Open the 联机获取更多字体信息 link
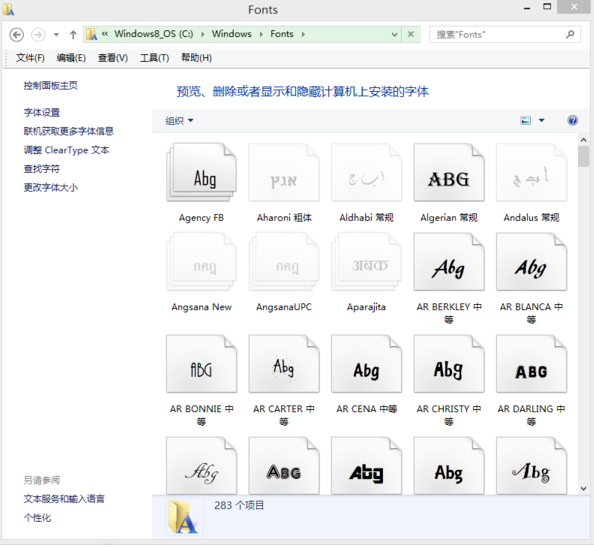 pyautogui.click(x=69, y=131)
